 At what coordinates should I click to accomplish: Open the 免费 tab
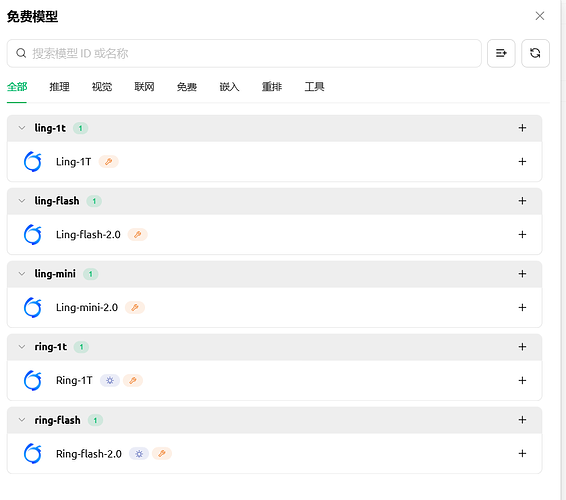pos(187,87)
